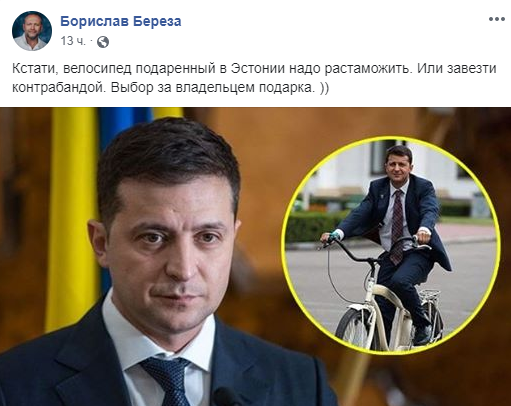Click the bicycle front wheel in inset
Screen dimensions: 511x406
(x=356, y=328)
